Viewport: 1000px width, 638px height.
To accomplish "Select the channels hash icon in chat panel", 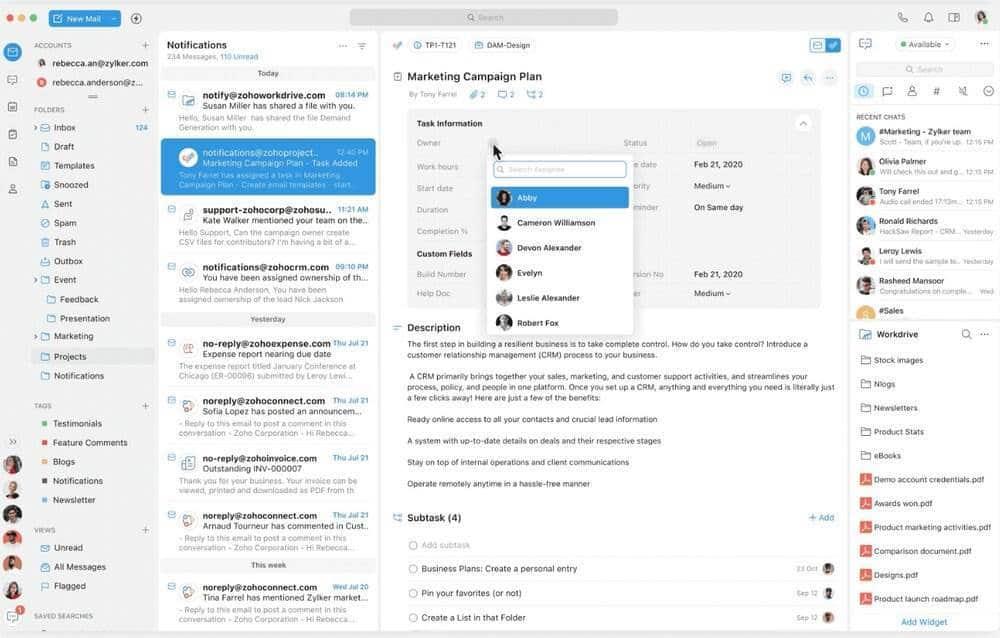I will click(937, 91).
